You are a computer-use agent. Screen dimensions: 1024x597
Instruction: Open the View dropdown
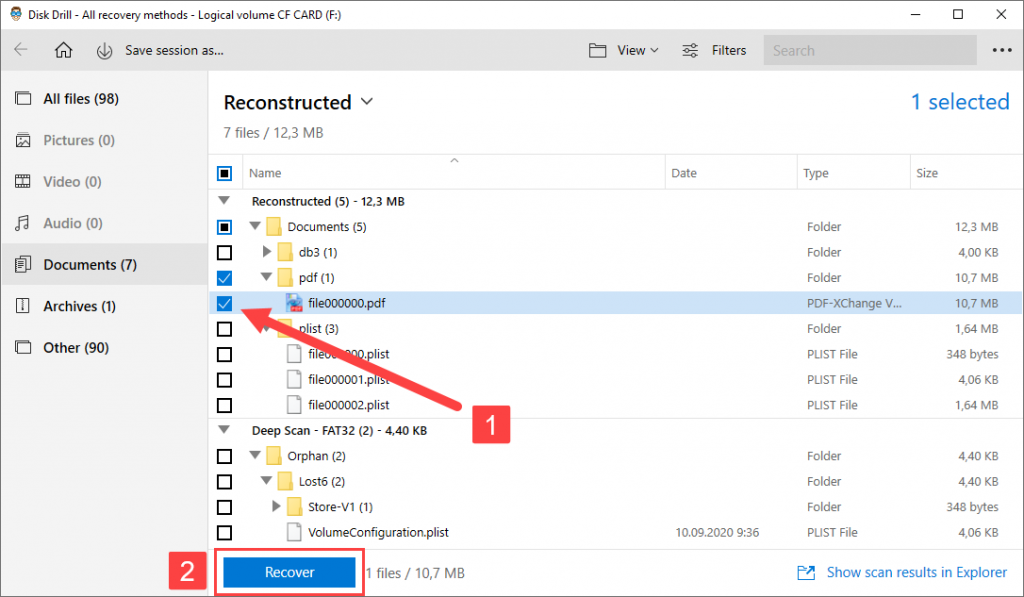coord(623,50)
